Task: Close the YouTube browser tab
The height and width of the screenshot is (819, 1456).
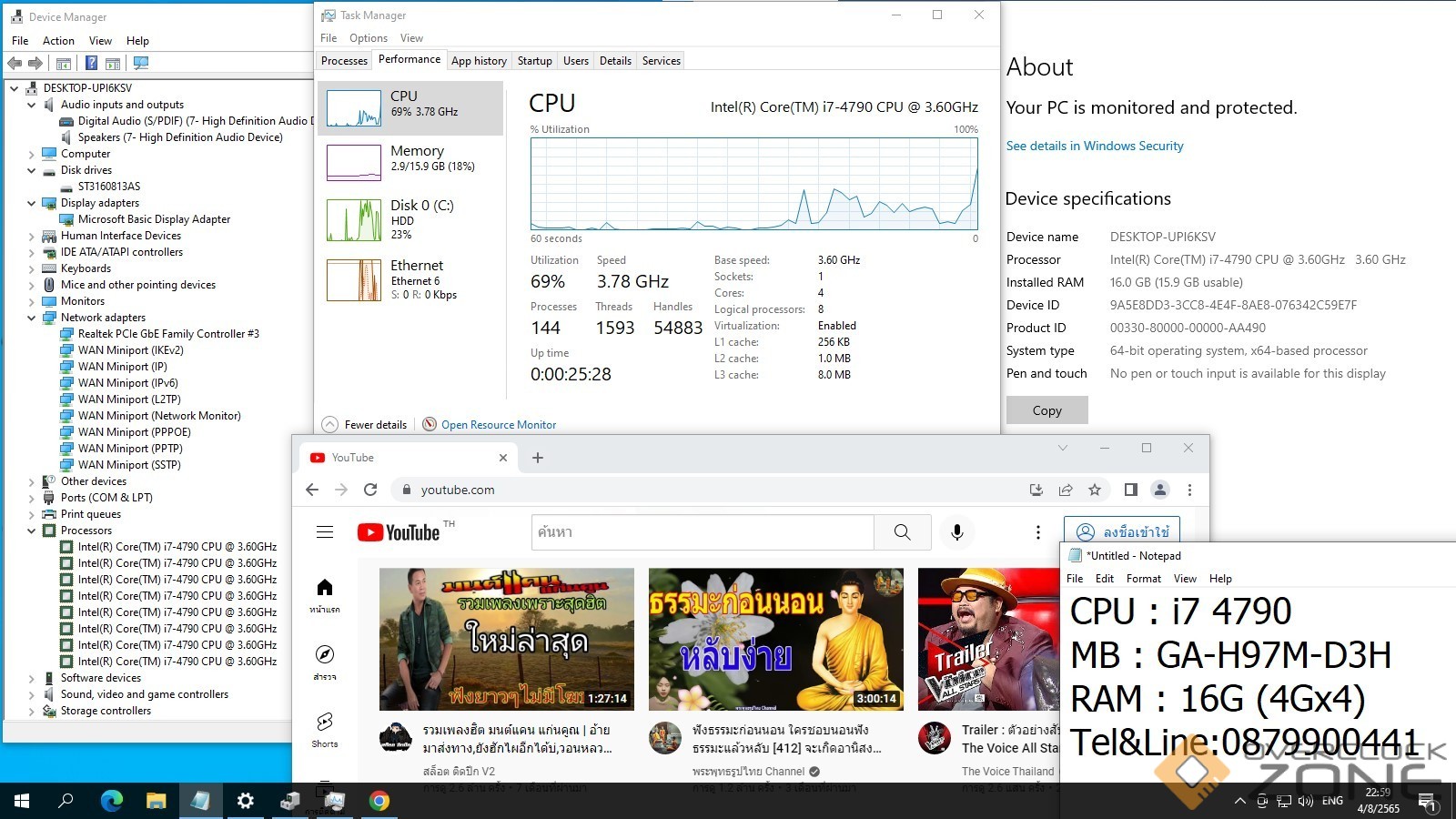Action: click(x=503, y=458)
